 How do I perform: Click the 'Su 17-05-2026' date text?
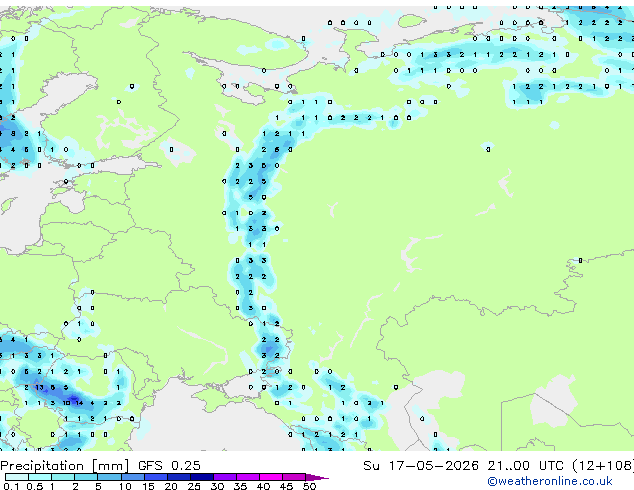(x=421, y=466)
